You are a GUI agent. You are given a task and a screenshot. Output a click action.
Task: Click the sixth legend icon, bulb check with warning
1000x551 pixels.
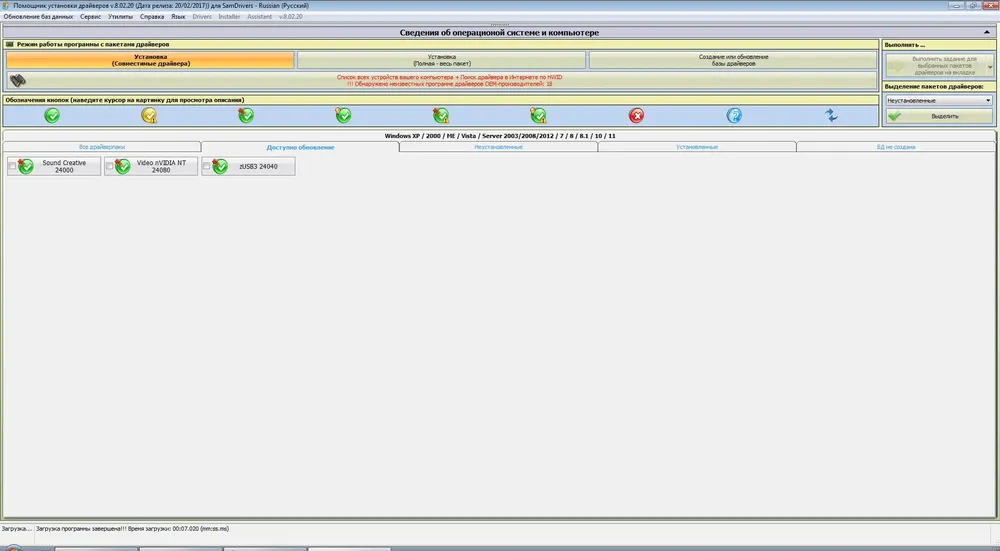[538, 115]
